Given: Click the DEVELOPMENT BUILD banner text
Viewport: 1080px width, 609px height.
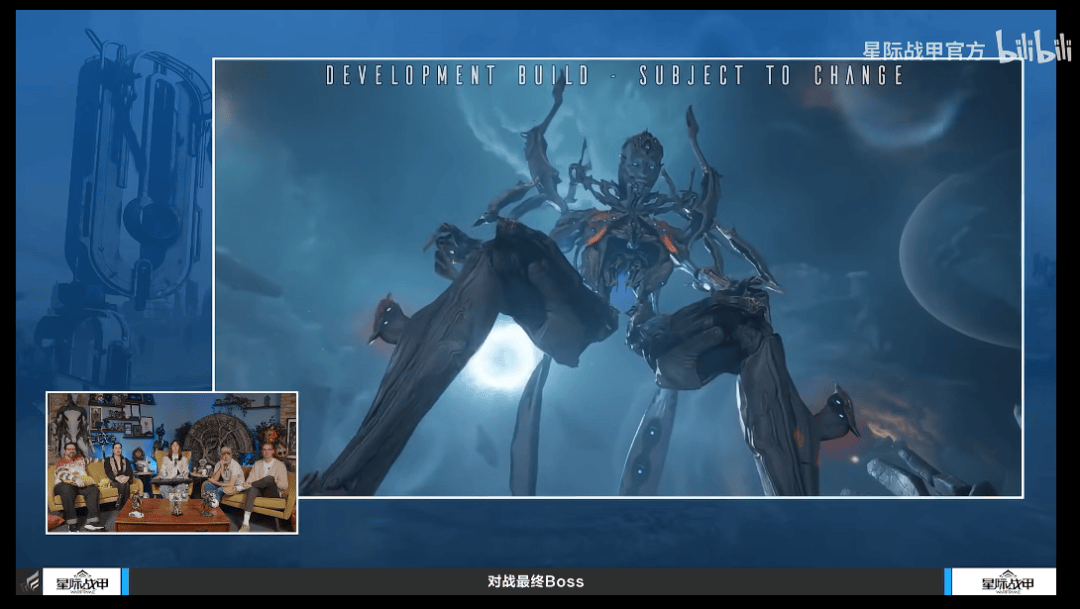Looking at the screenshot, I should tap(615, 76).
